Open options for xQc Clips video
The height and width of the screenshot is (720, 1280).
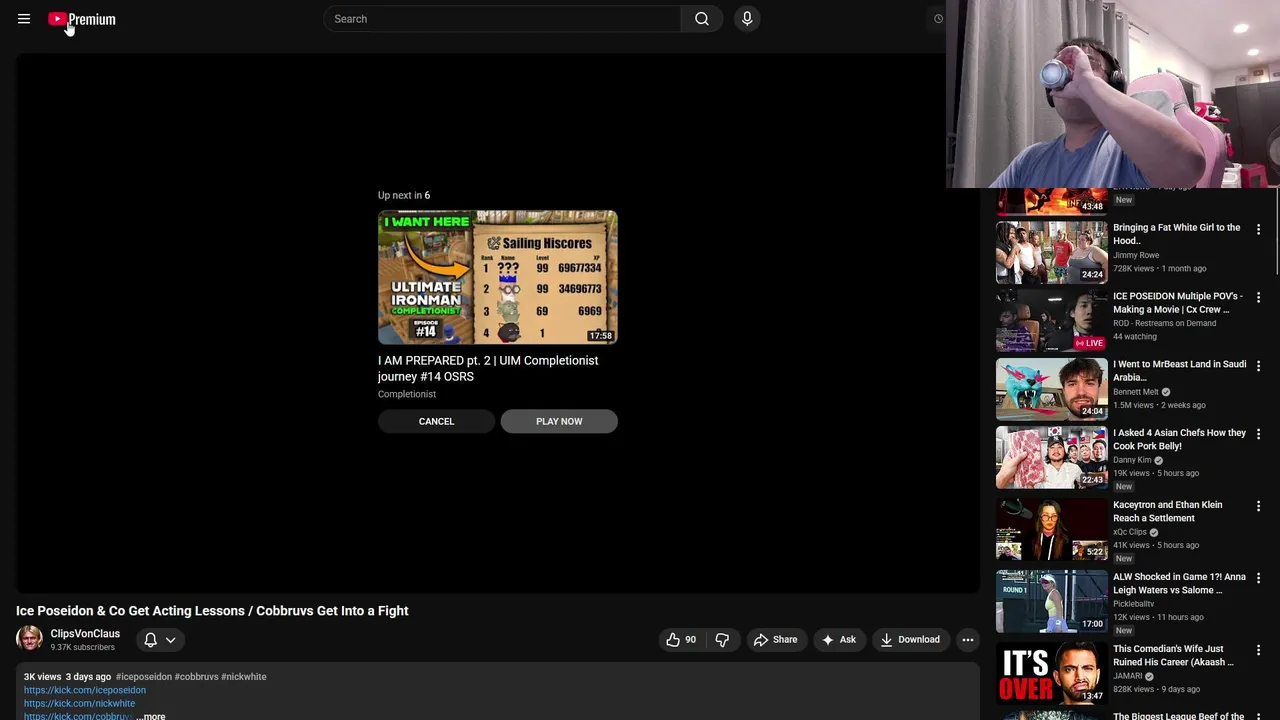click(x=1258, y=507)
